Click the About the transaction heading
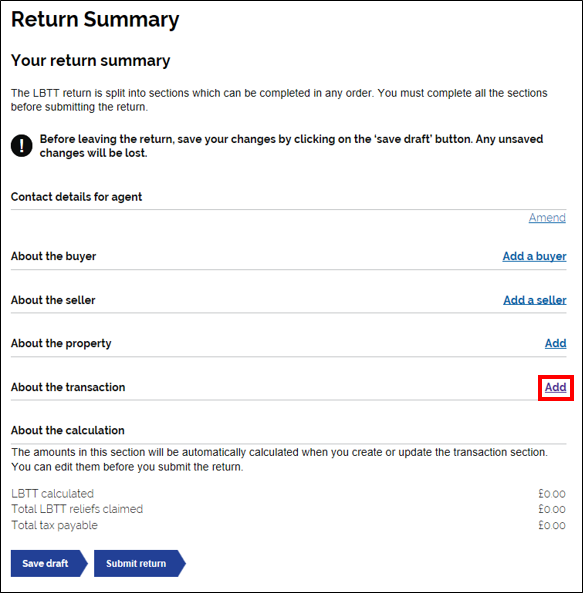Image resolution: width=583 pixels, height=593 pixels. (x=68, y=387)
